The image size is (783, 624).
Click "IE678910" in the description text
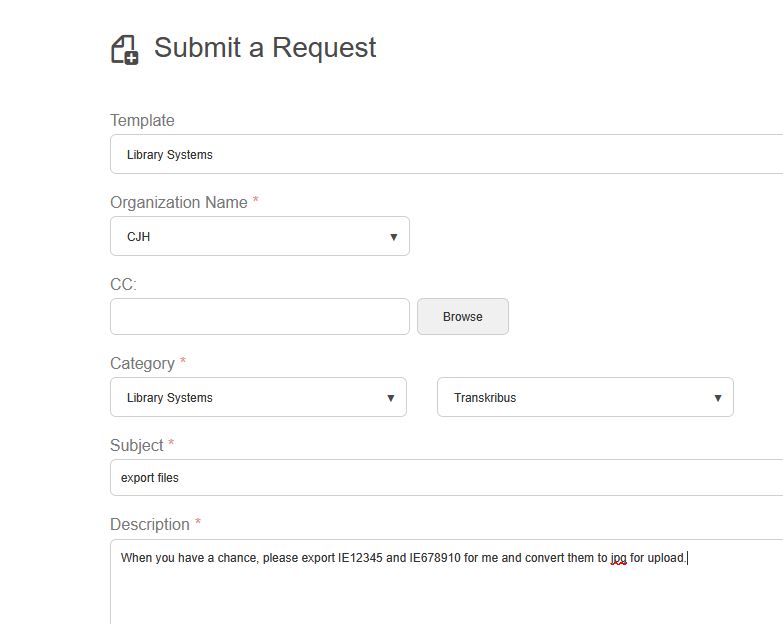click(435, 557)
